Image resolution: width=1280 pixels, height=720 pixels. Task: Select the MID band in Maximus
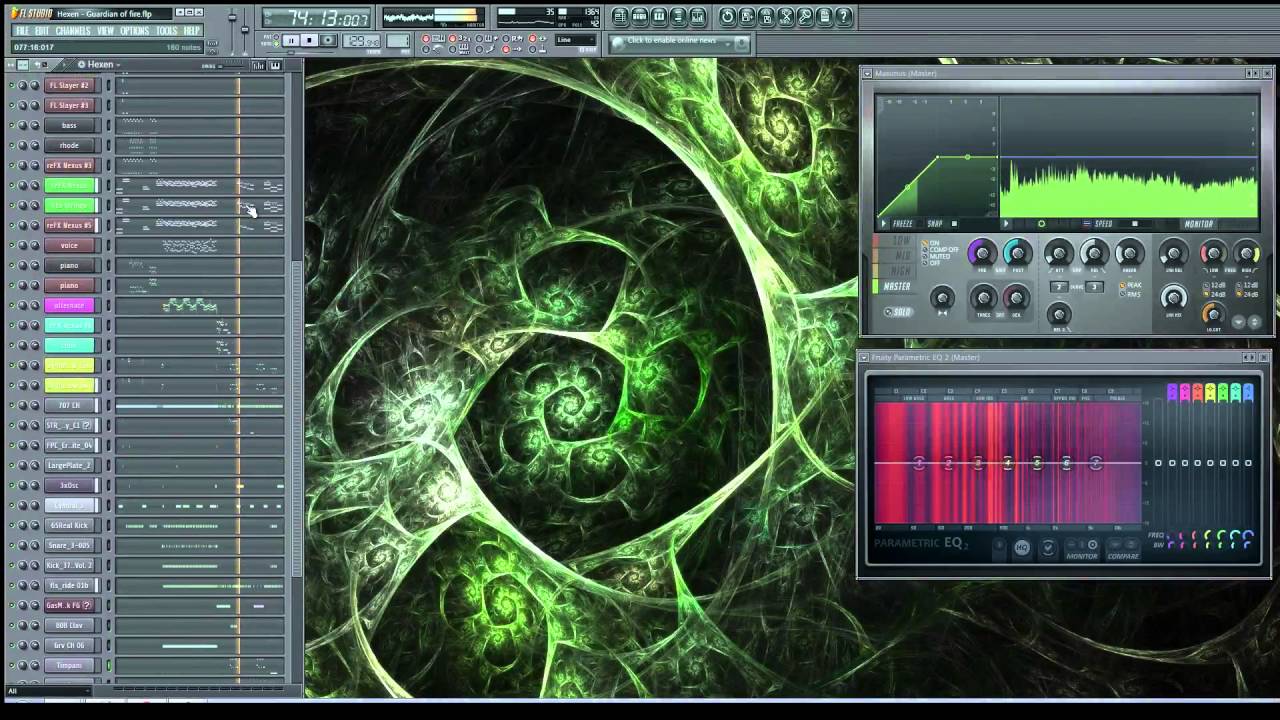894,255
